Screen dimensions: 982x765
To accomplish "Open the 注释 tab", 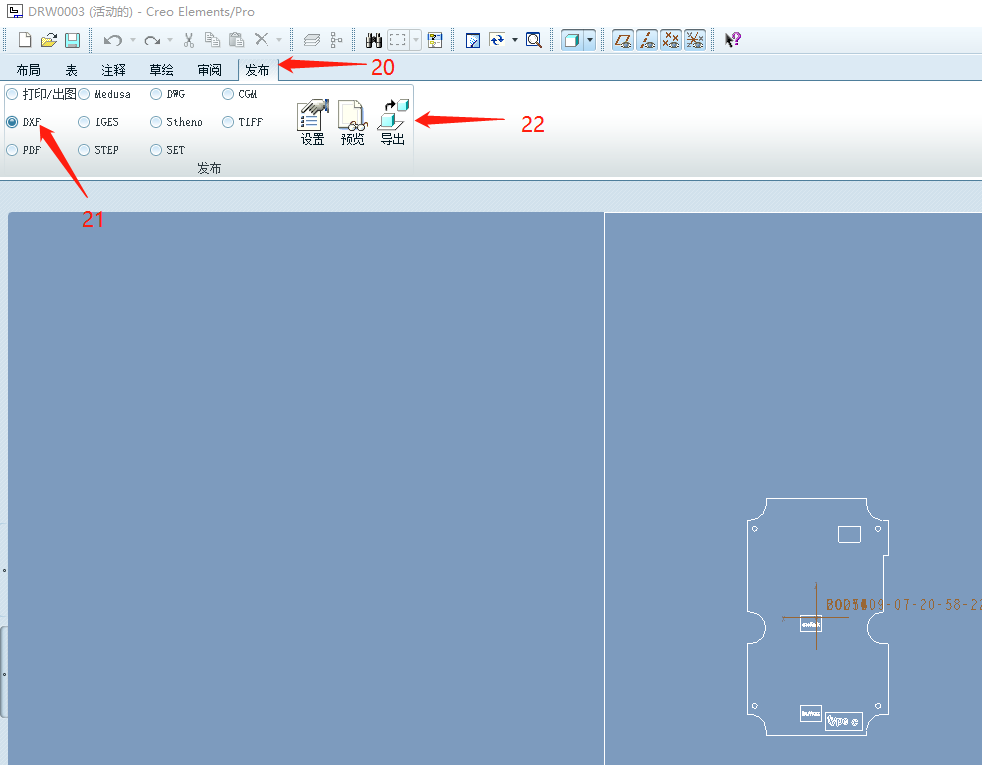I will click(x=113, y=70).
